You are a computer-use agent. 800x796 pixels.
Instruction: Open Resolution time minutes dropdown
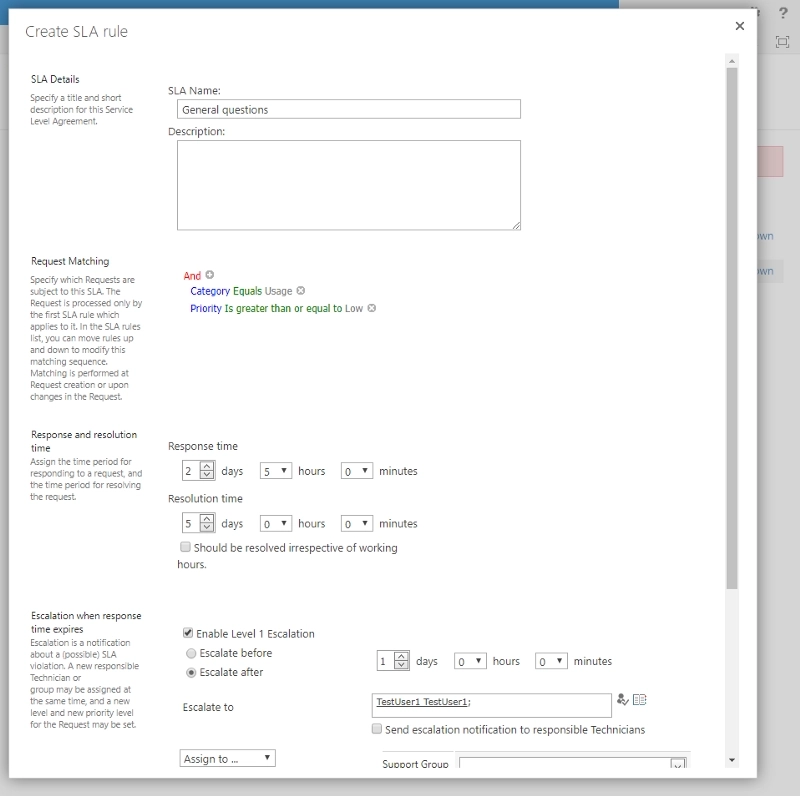[357, 523]
